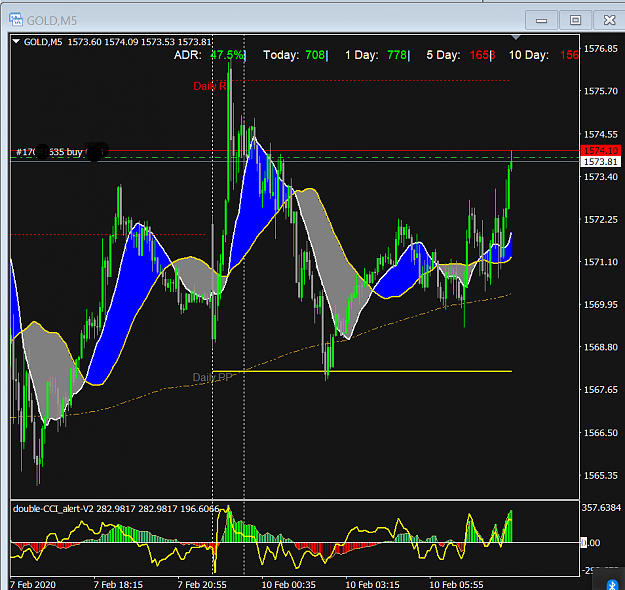This screenshot has width=625, height=590.
Task: Maximize the GOLD,M5 chart window
Action: tap(575, 20)
